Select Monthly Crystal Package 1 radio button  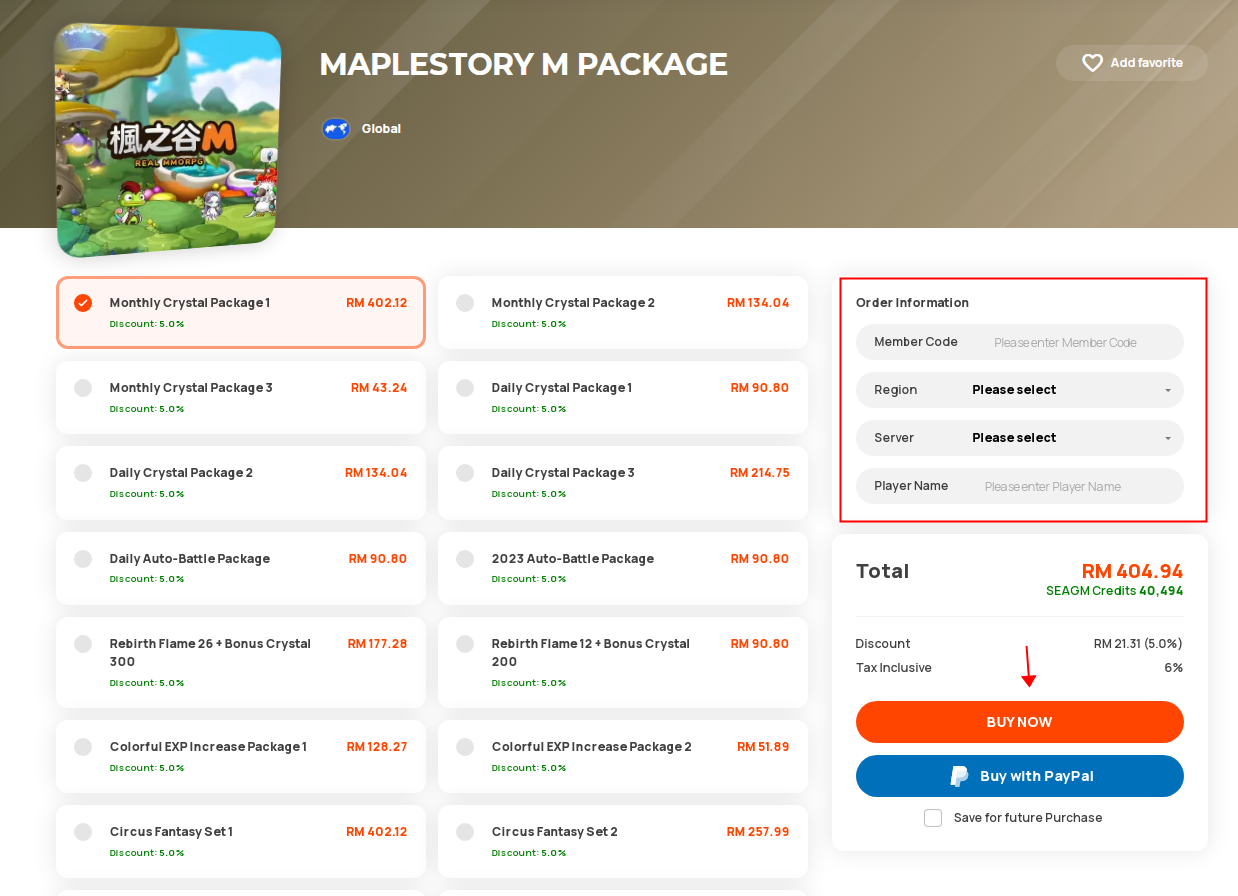pos(83,303)
